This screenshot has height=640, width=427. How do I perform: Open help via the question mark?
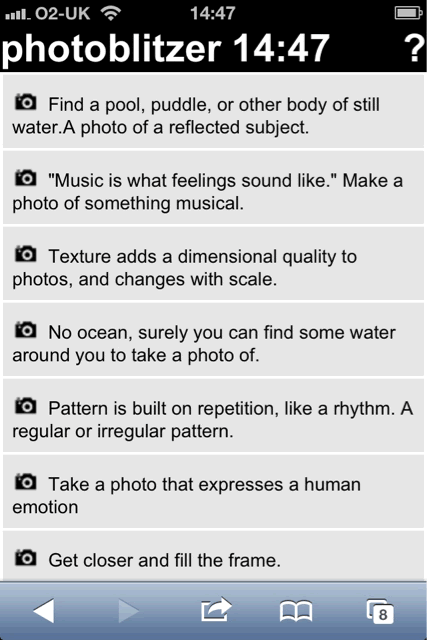414,48
